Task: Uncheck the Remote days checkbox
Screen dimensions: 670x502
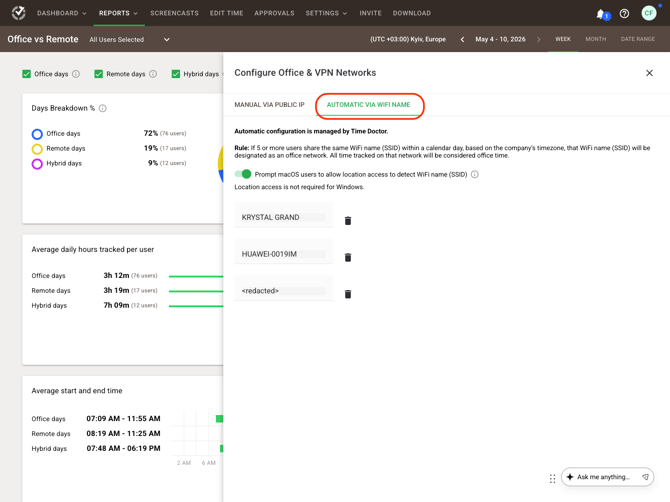Action: coord(99,74)
